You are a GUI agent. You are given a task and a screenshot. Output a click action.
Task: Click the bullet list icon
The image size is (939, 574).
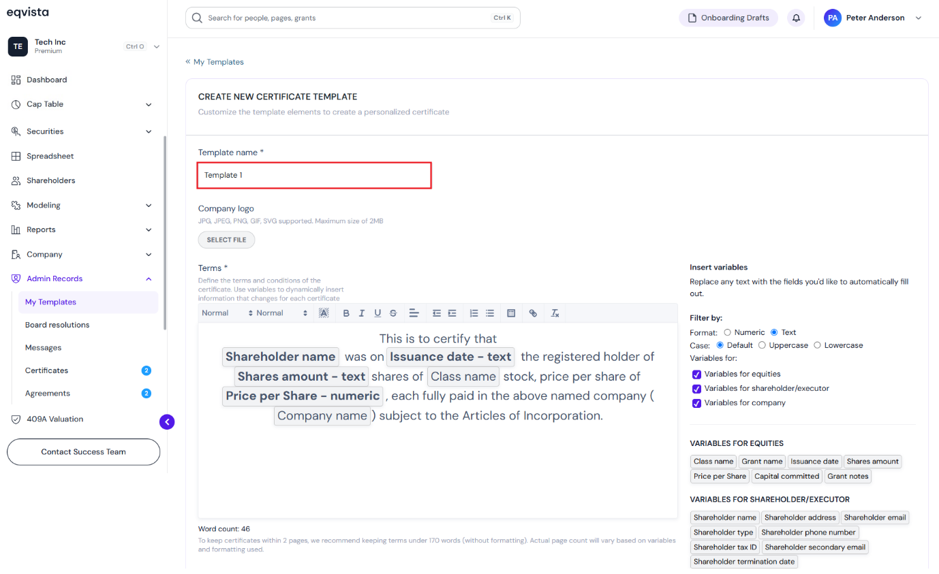(x=490, y=313)
